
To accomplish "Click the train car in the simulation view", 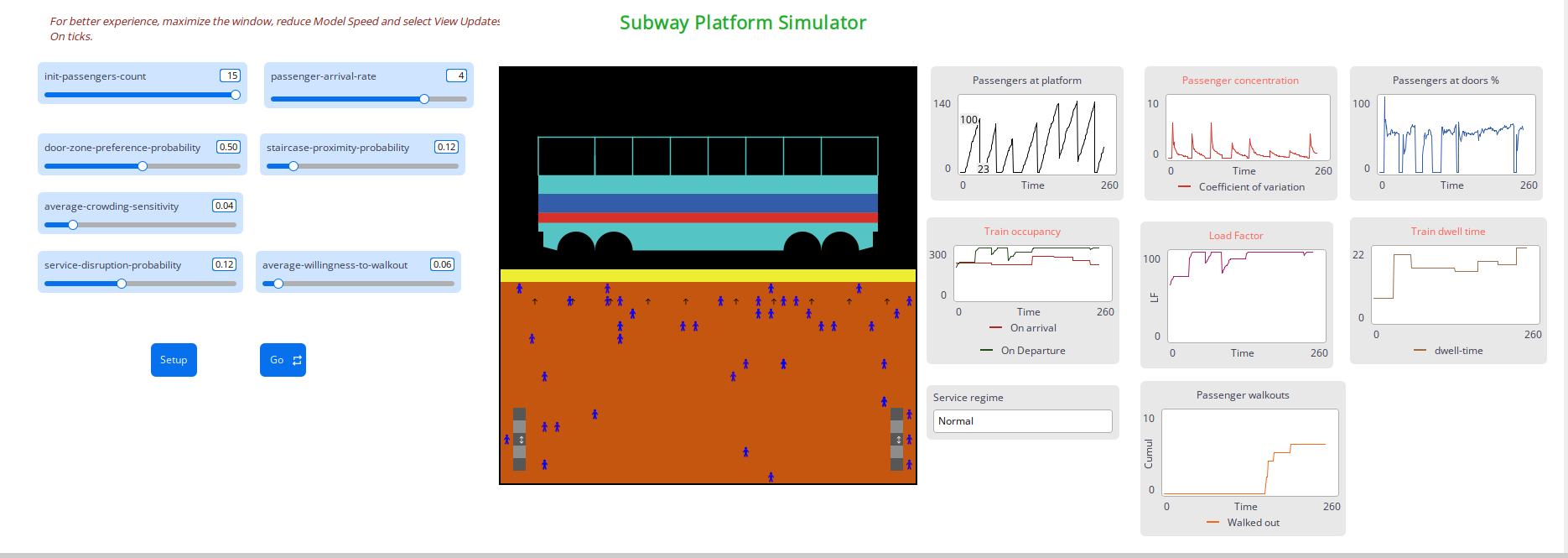I will [708, 194].
